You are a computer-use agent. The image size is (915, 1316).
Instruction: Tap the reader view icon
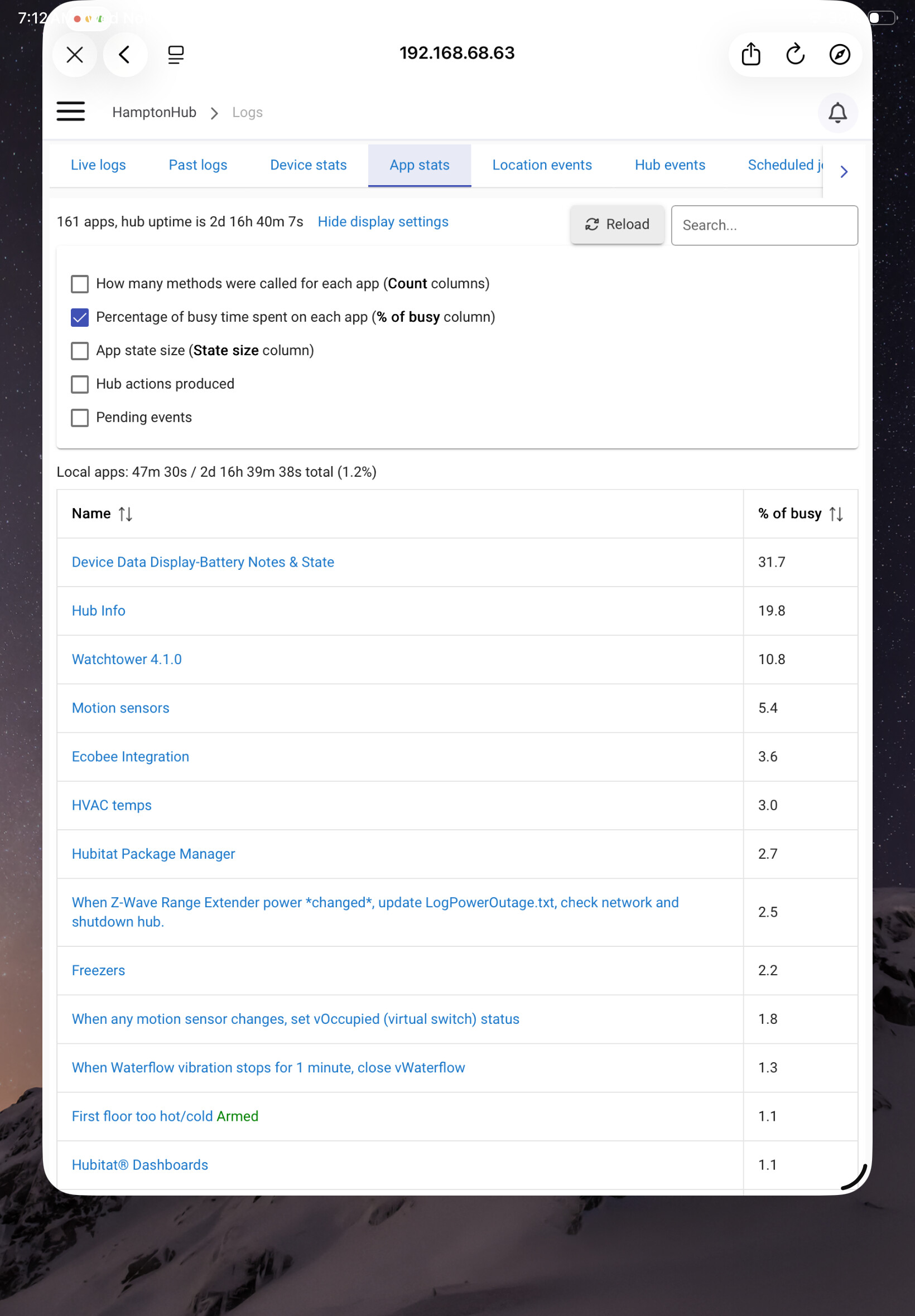click(x=175, y=55)
